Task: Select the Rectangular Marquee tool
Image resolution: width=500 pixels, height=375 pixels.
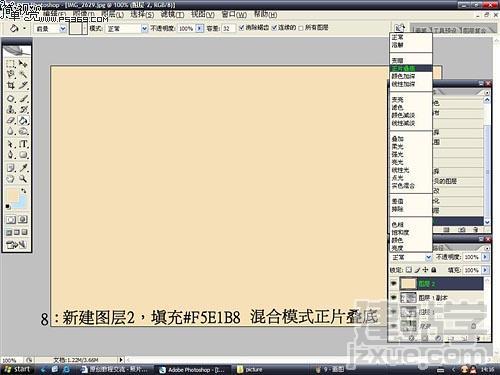Action: click(x=11, y=63)
